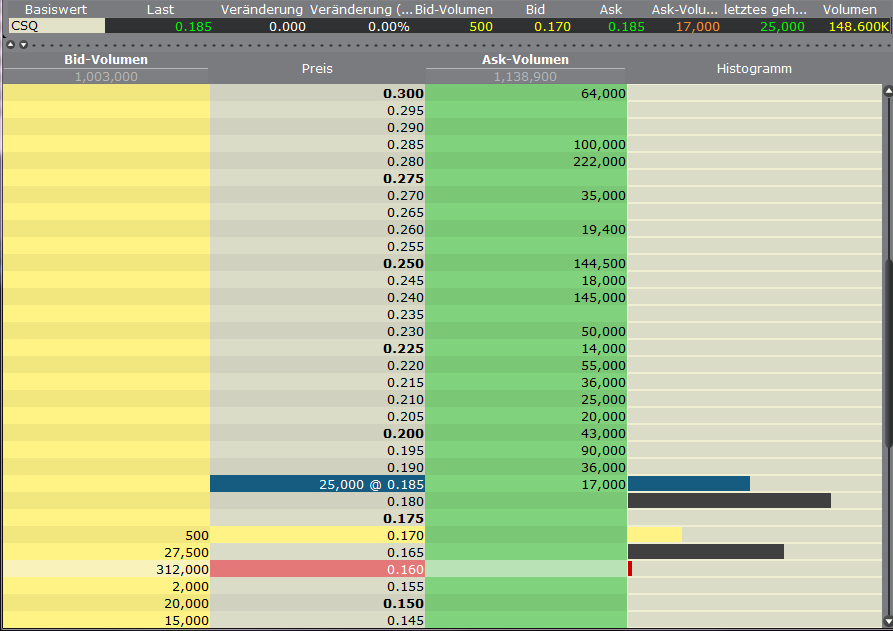This screenshot has height=631, width=893.
Task: Click the Volumen value 148.60K
Action: click(x=858, y=26)
